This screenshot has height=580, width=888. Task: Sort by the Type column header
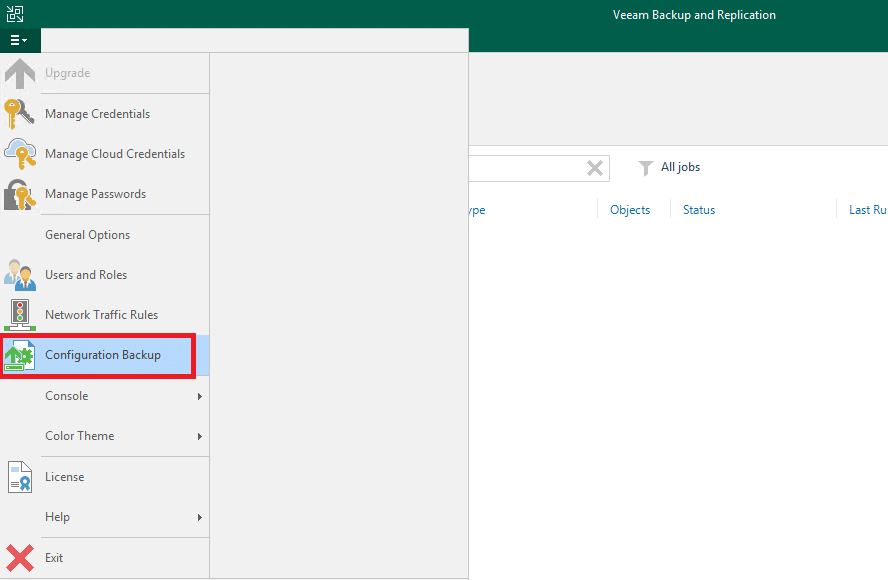pos(477,210)
